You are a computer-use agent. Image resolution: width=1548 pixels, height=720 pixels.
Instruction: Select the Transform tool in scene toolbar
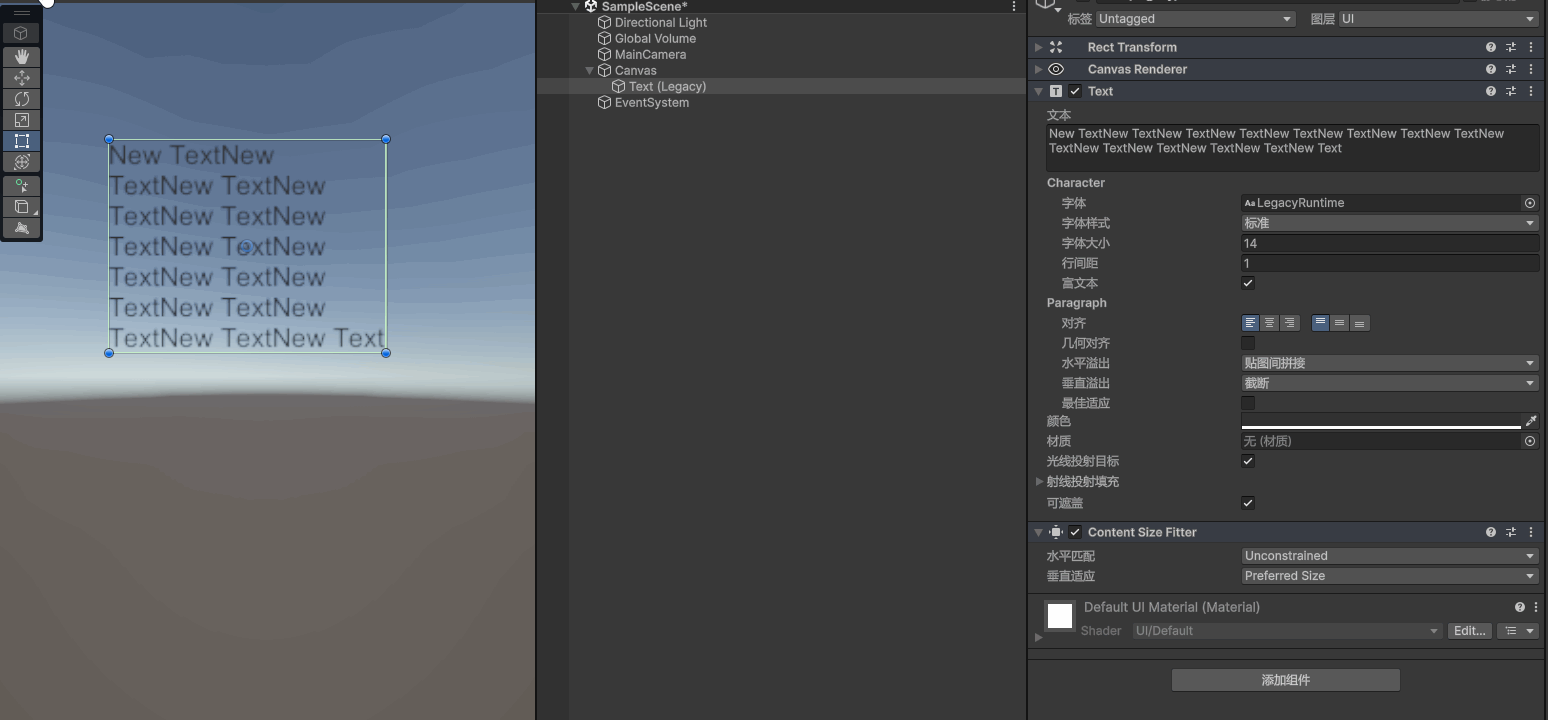(x=21, y=162)
